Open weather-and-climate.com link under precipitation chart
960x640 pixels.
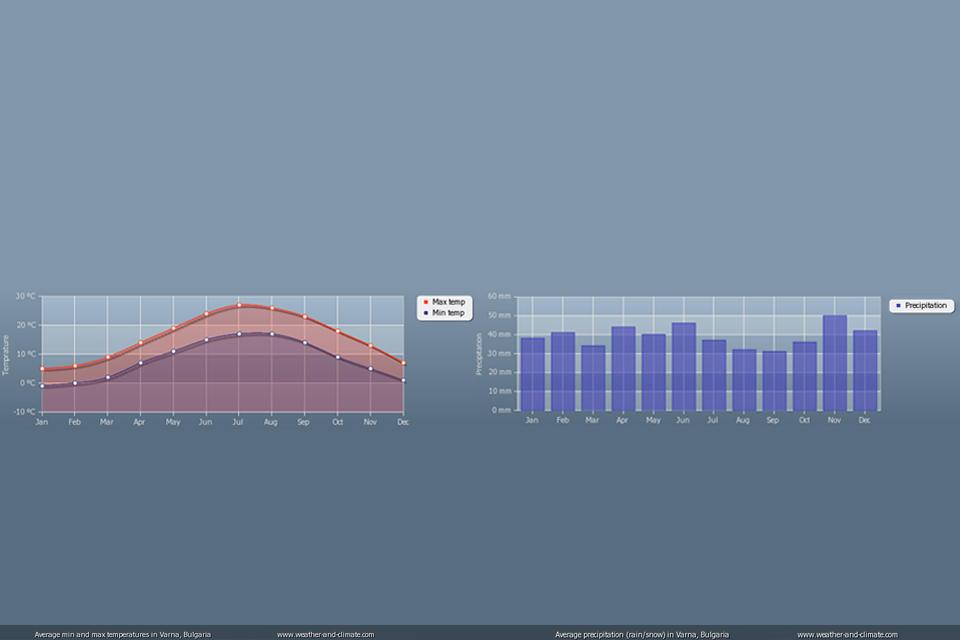pyautogui.click(x=847, y=634)
